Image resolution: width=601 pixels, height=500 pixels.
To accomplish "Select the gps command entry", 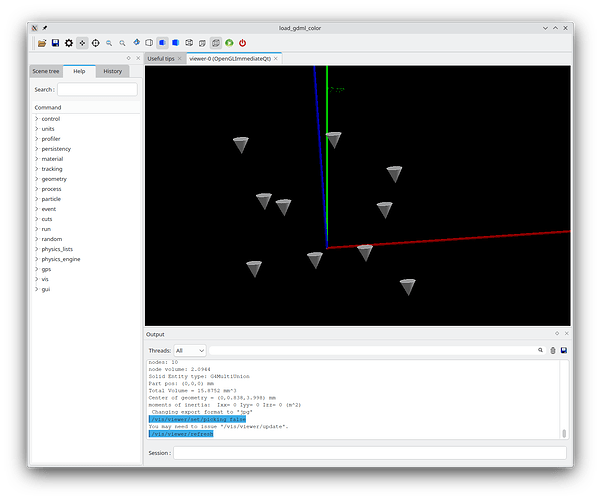I will coord(46,269).
